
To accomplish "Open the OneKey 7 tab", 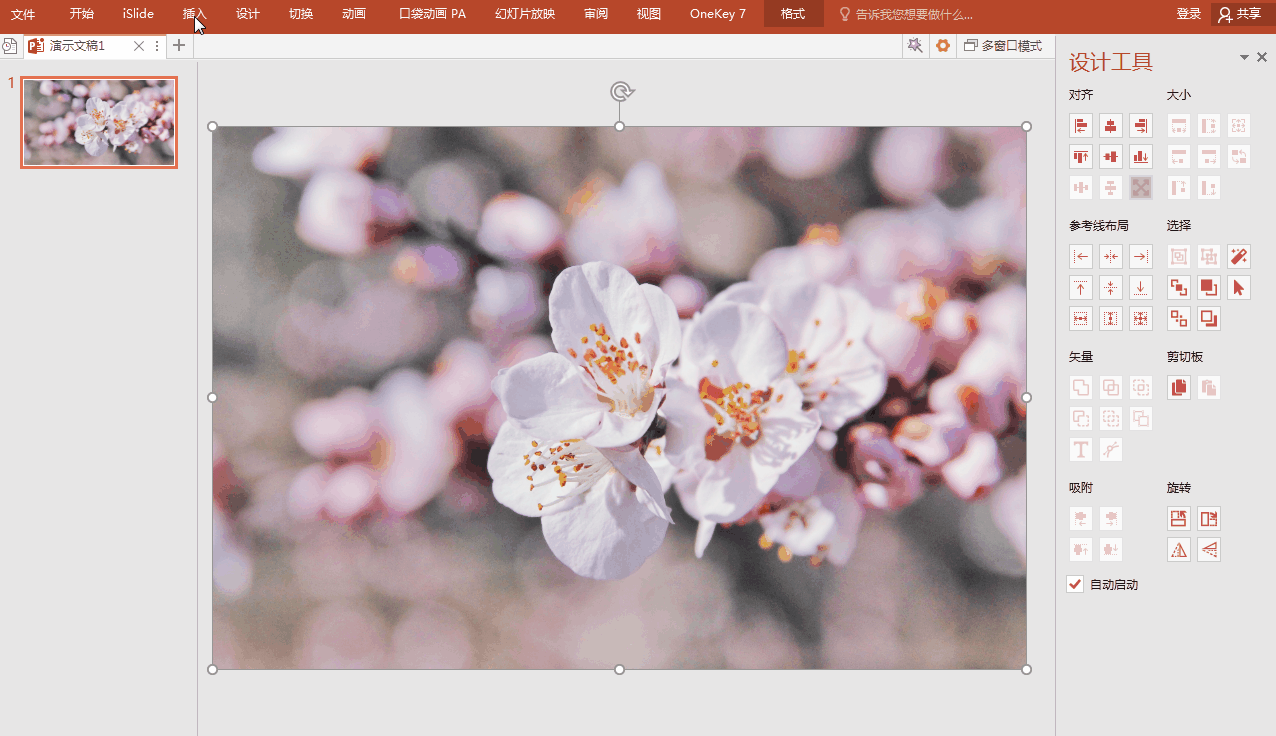I will click(x=718, y=14).
